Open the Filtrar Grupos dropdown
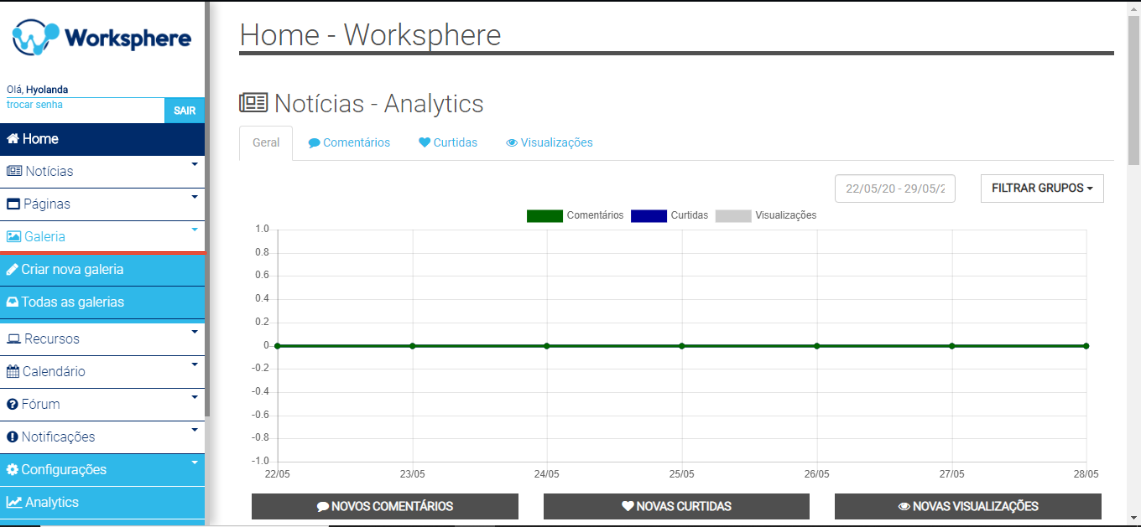 (x=1042, y=188)
